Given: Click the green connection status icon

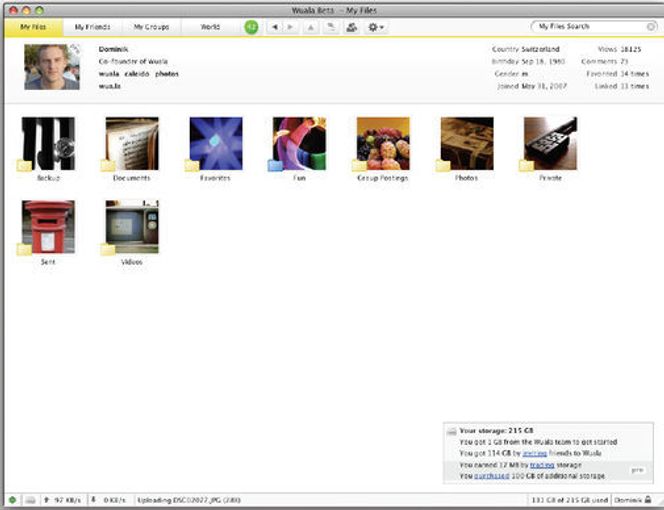Looking at the screenshot, I should coord(12,500).
